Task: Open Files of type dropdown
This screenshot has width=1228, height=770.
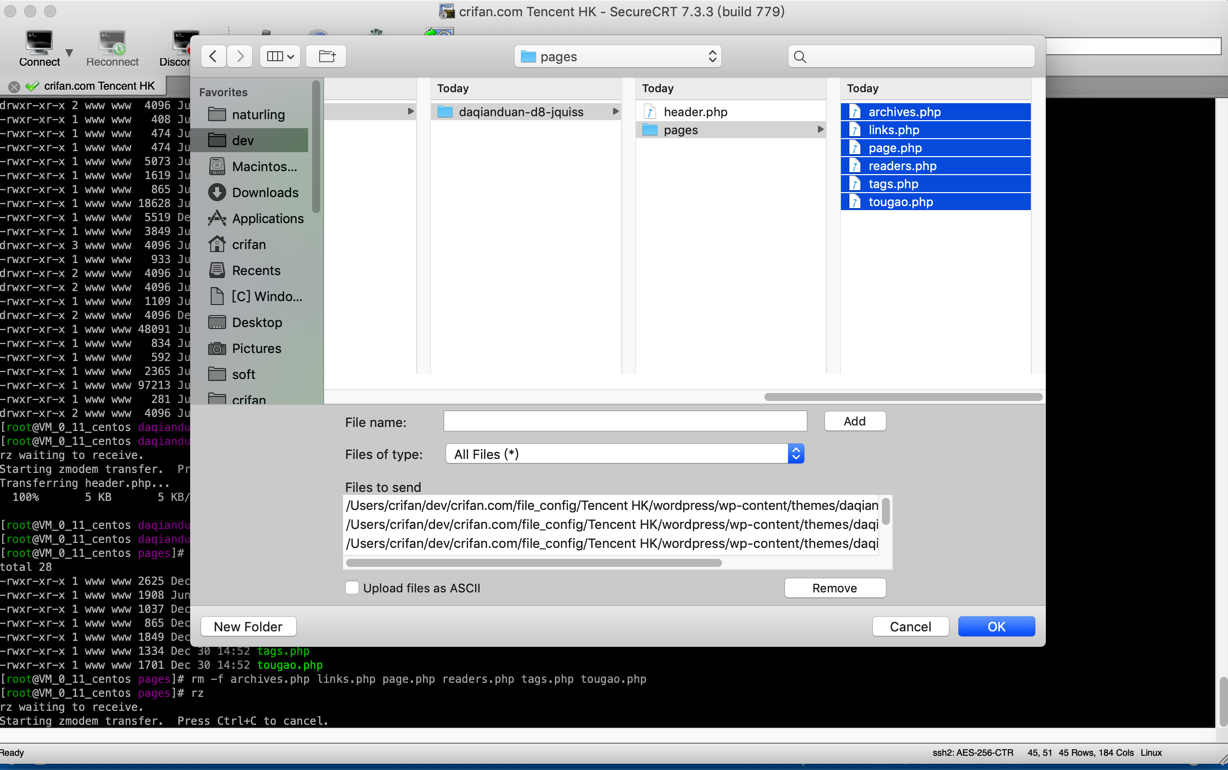Action: (625, 454)
